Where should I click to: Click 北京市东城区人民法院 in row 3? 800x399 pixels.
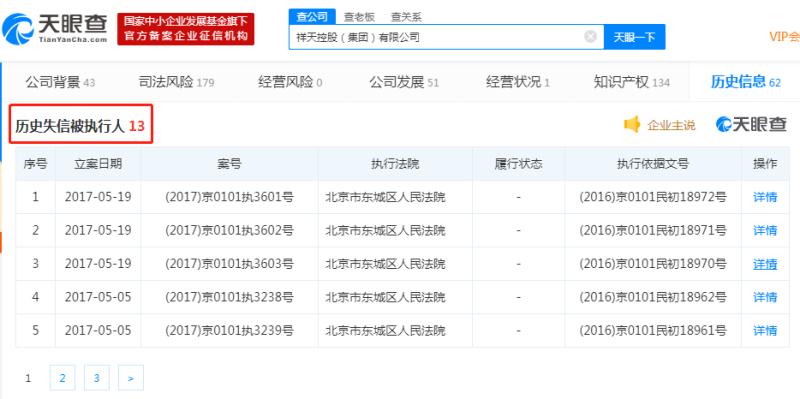[x=385, y=264]
